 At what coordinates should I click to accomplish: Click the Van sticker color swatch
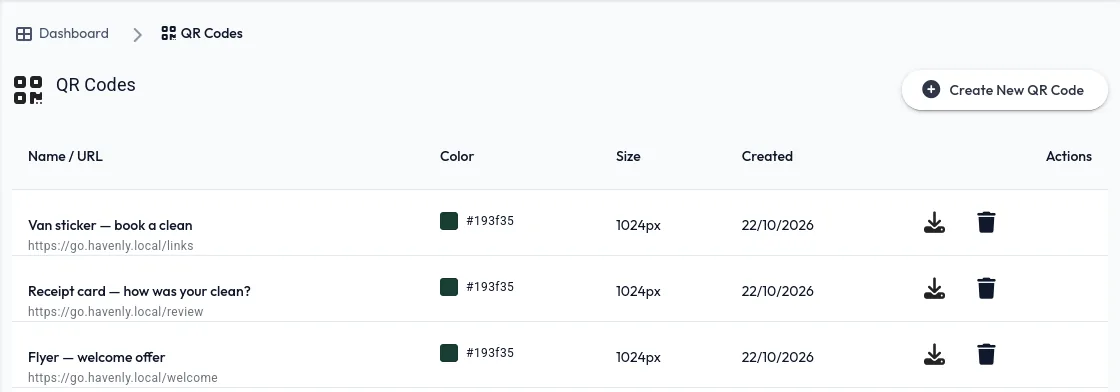point(449,221)
